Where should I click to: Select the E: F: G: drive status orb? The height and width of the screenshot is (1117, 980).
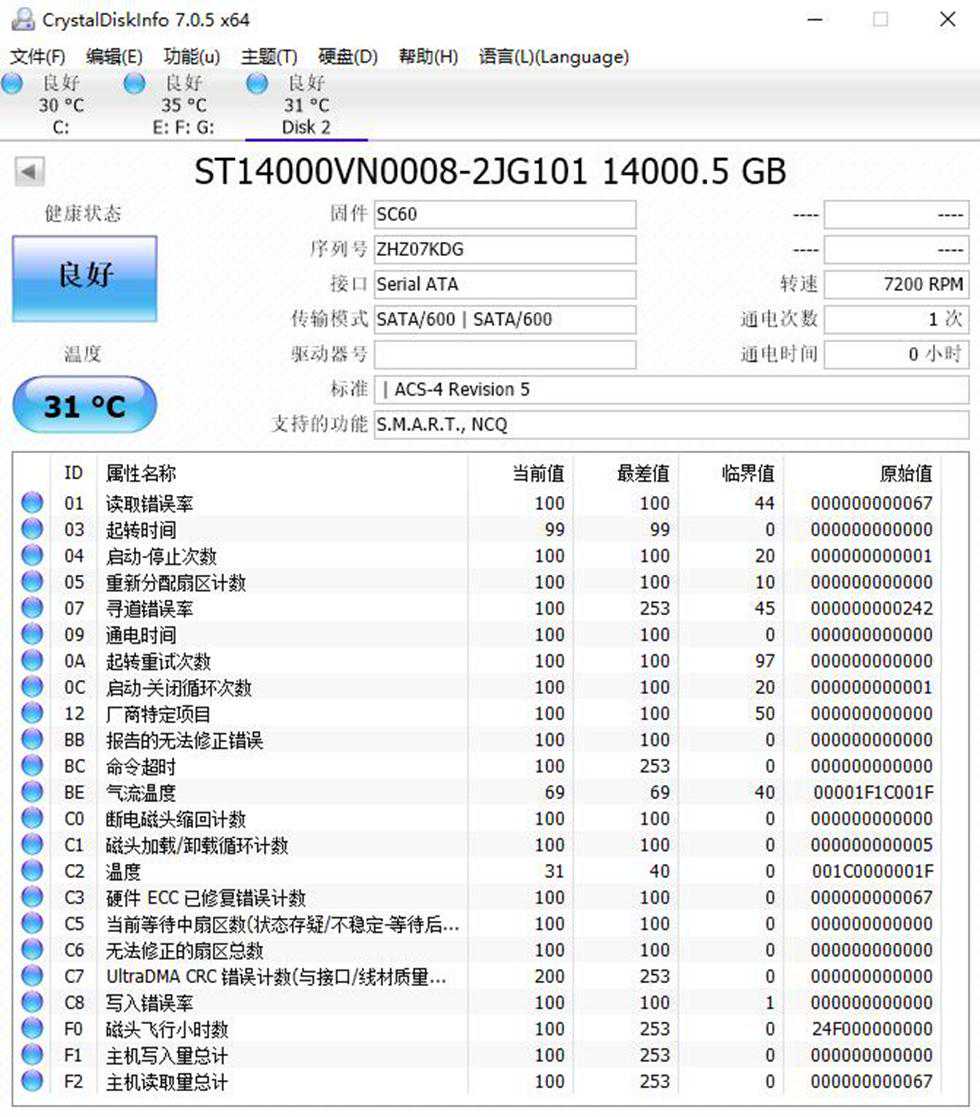point(134,84)
